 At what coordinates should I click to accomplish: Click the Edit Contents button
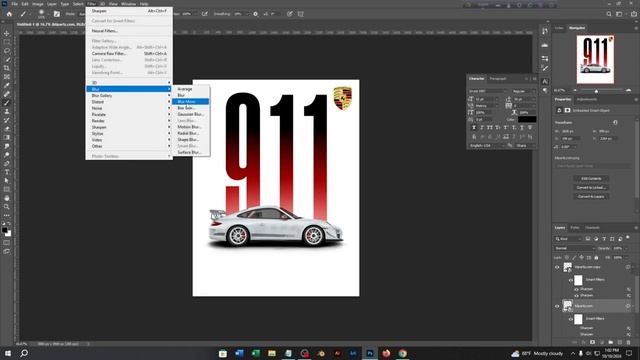tap(591, 178)
